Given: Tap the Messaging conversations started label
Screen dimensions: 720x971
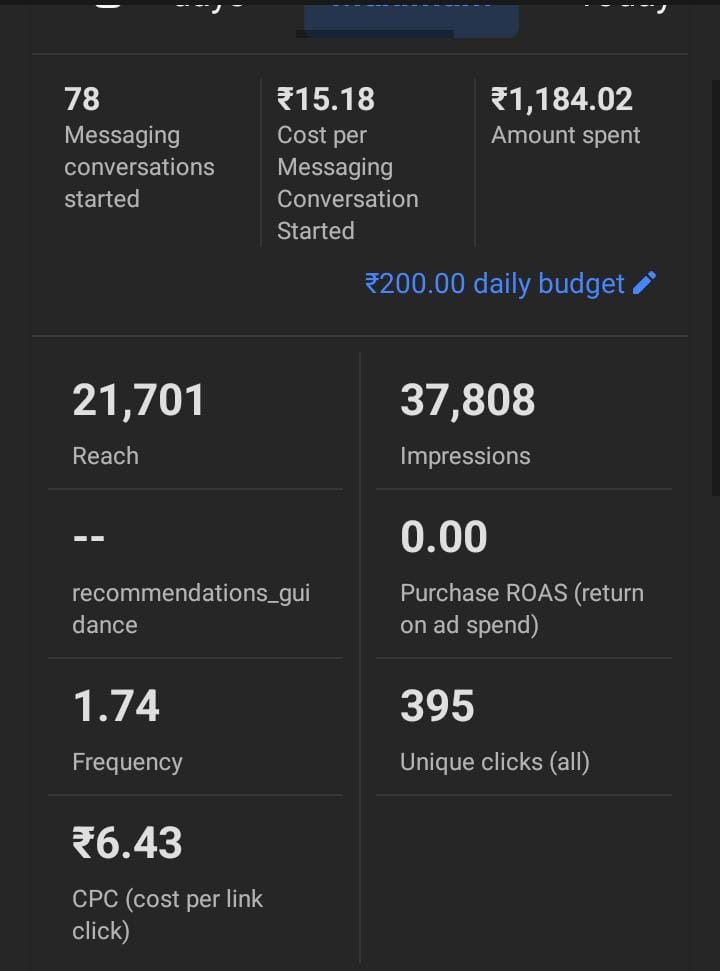Looking at the screenshot, I should 138,167.
